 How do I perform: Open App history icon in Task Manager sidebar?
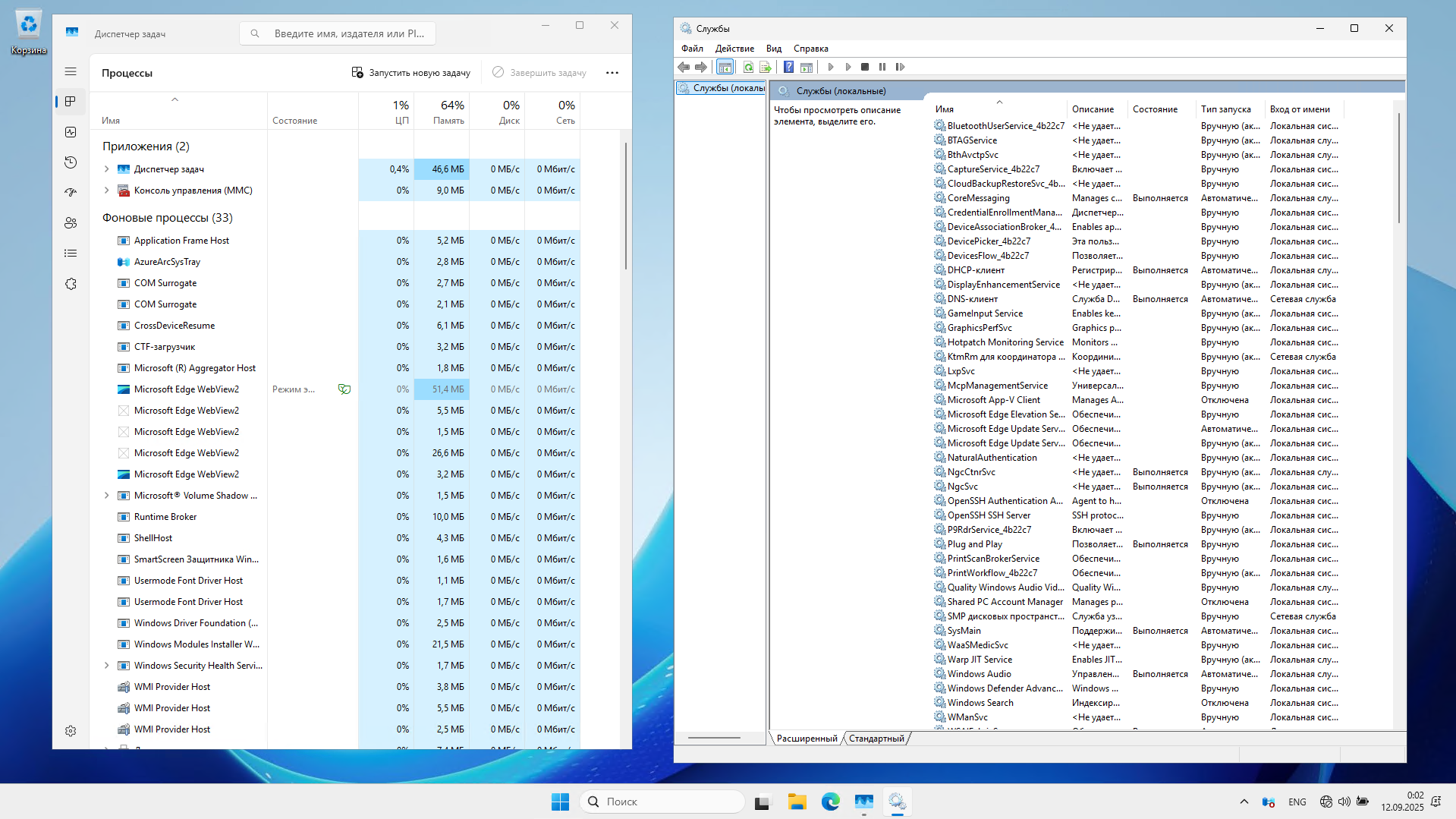tap(71, 162)
